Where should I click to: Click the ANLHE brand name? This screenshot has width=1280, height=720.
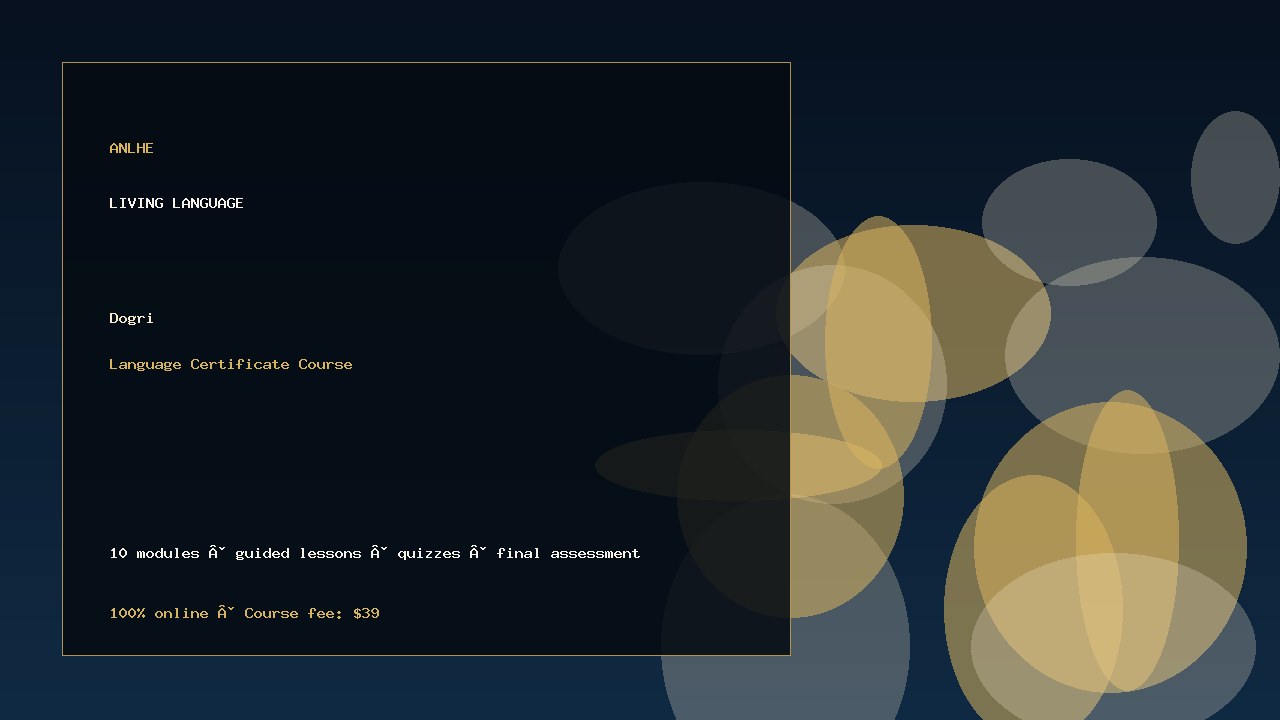131,148
